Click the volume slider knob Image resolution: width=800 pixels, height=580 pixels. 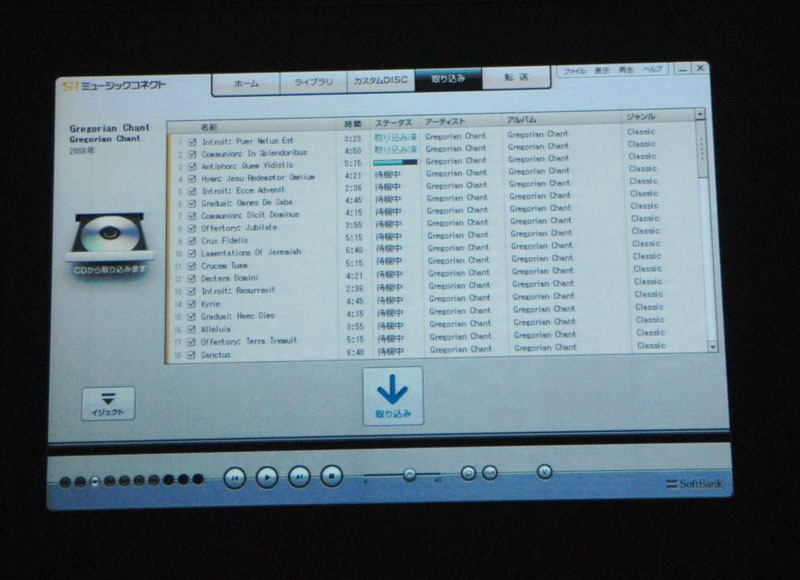pyautogui.click(x=409, y=474)
